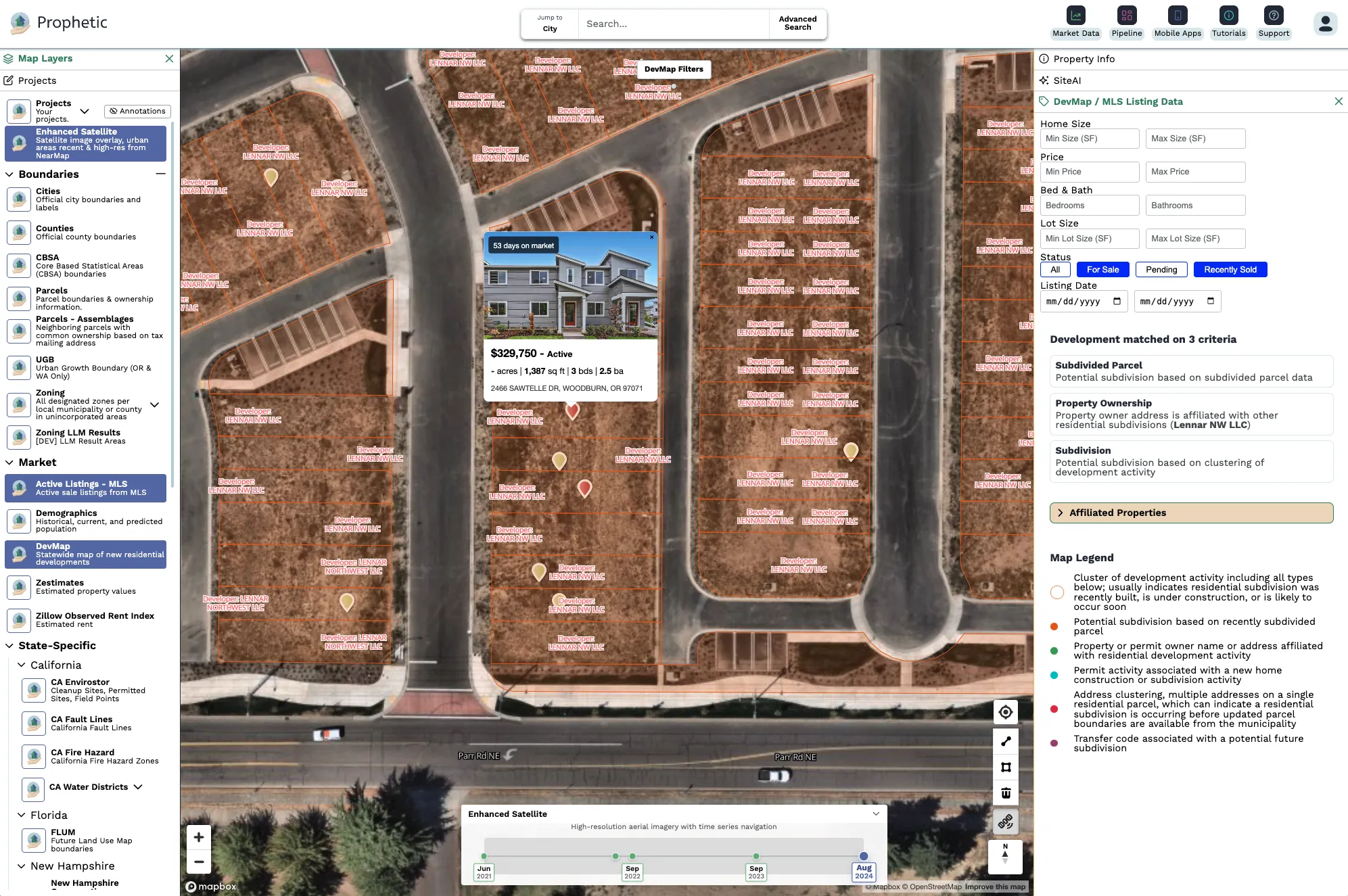Click the map zoom in plus button
The width and height of the screenshot is (1348, 896).
pos(199,837)
